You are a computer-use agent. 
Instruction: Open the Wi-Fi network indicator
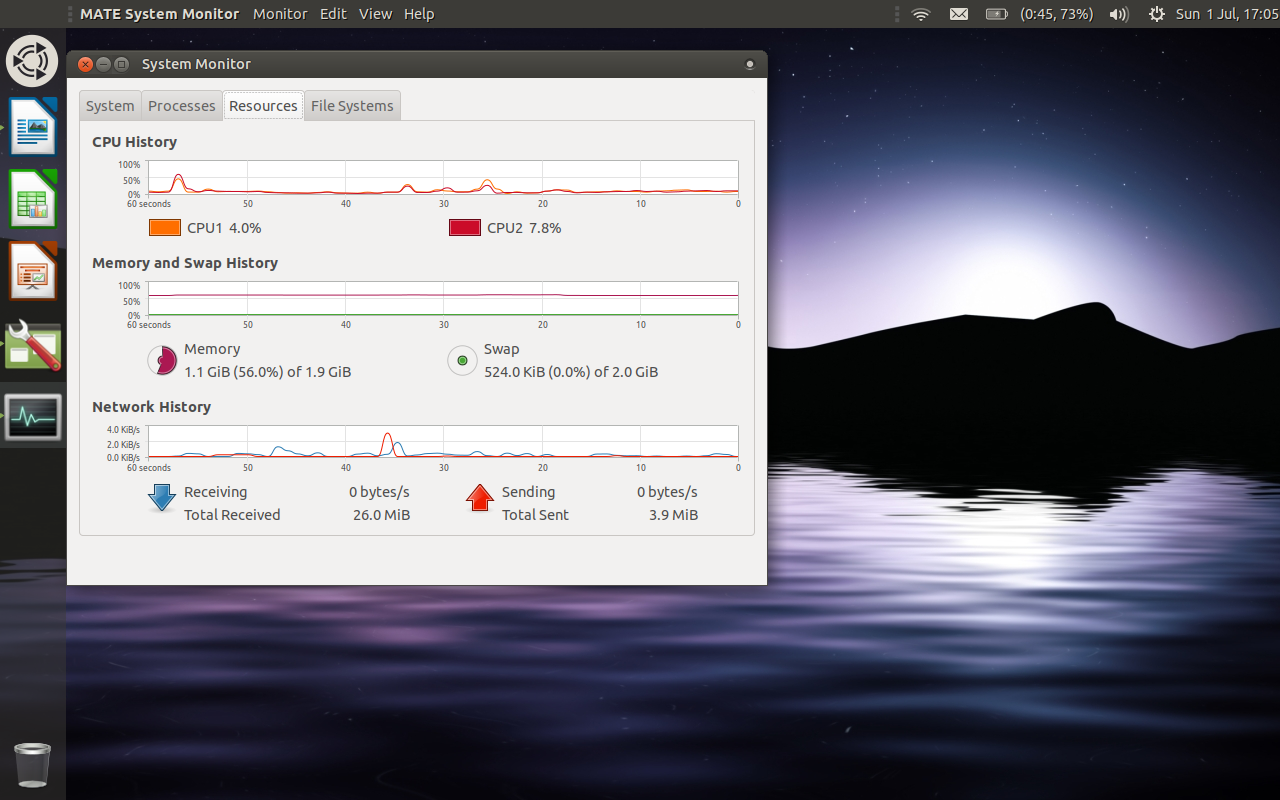pos(921,14)
